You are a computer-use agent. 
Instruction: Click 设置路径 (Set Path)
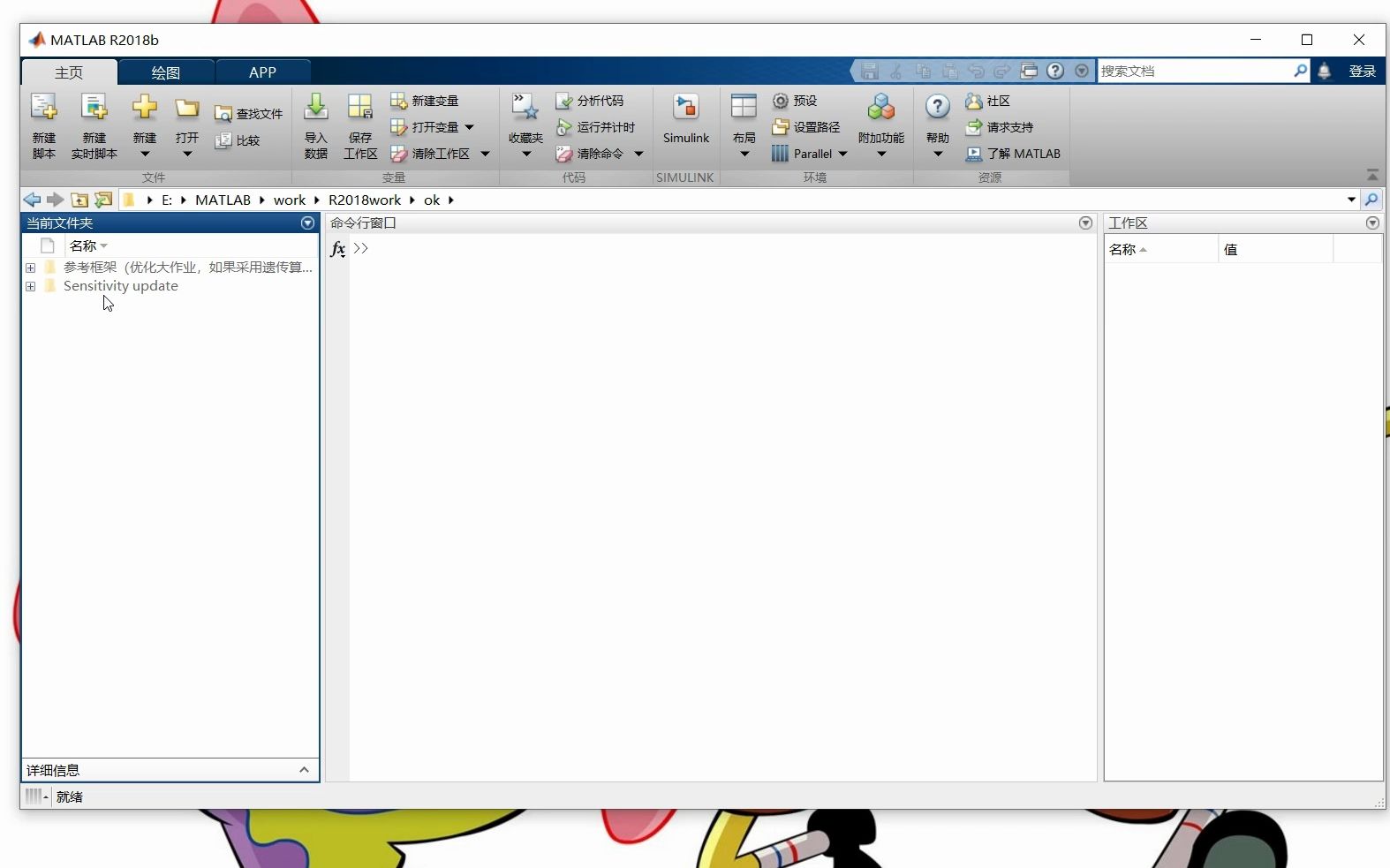point(806,127)
